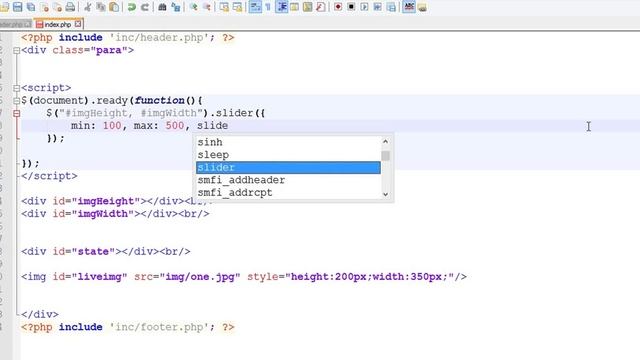The image size is (640, 360).
Task: Click the Paste clipboard icon
Action: click(114, 7)
